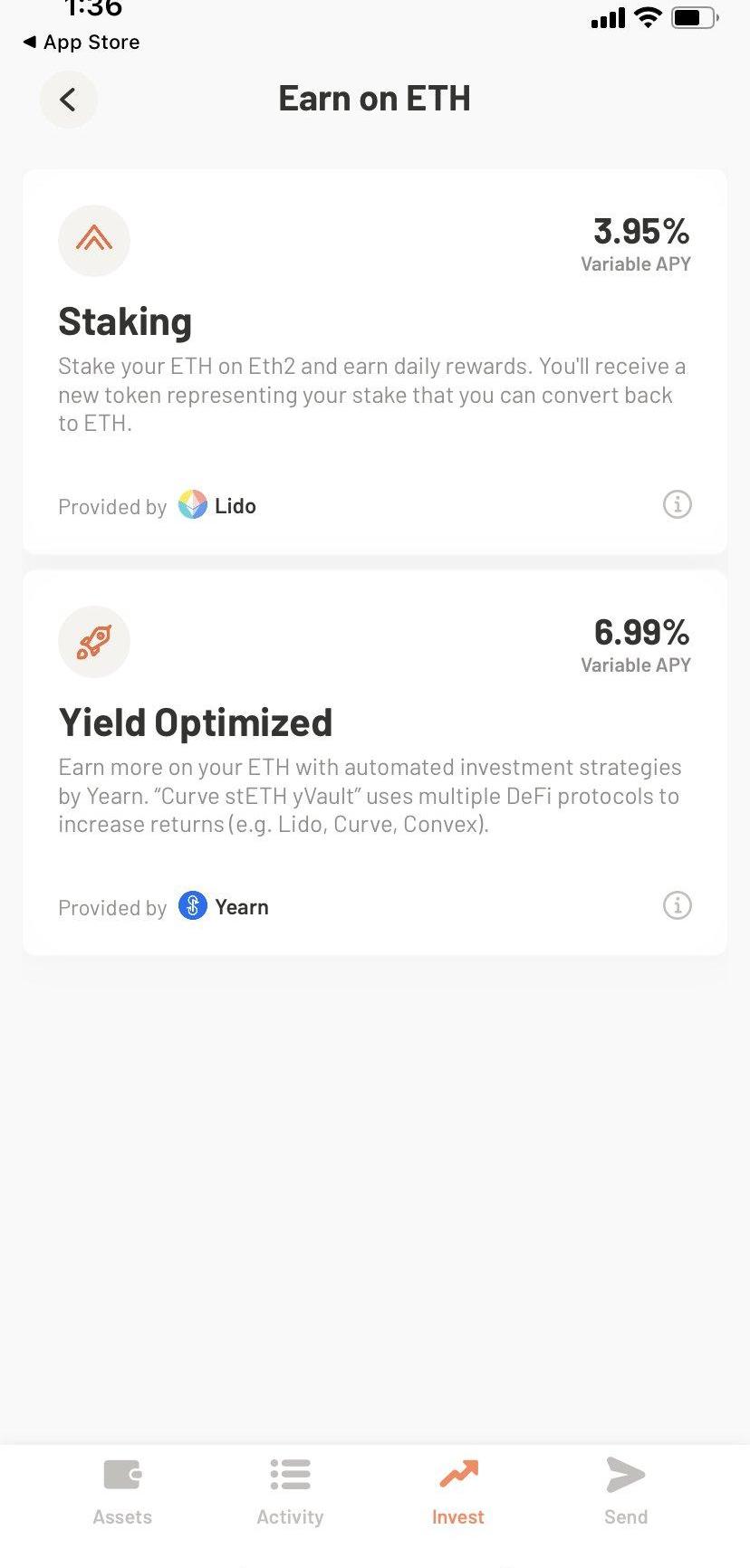Tap the 6.99% Variable APY value

click(x=640, y=633)
